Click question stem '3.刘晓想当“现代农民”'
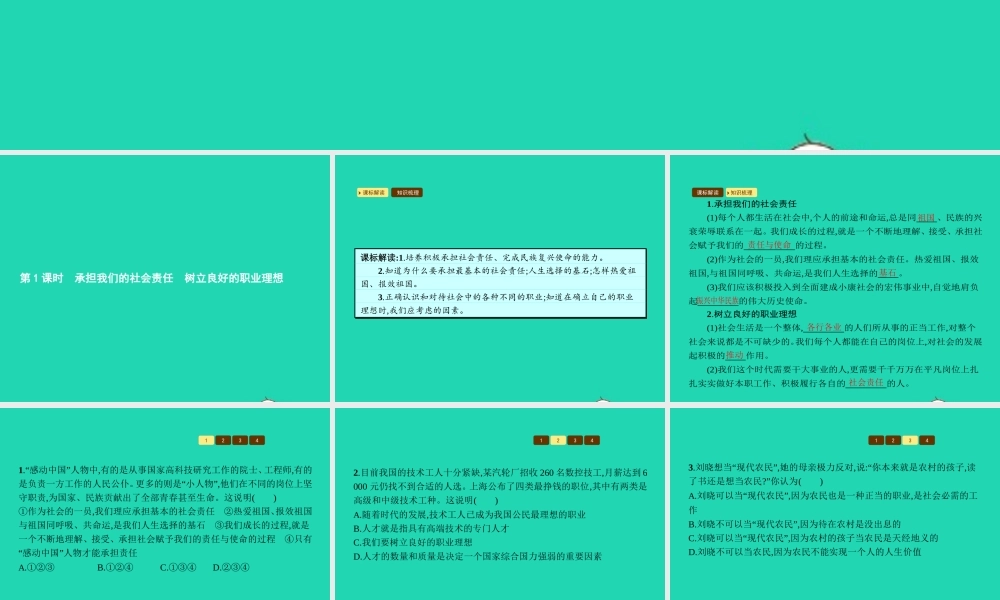Screen dimensions: 1000x600 (x=832, y=474)
